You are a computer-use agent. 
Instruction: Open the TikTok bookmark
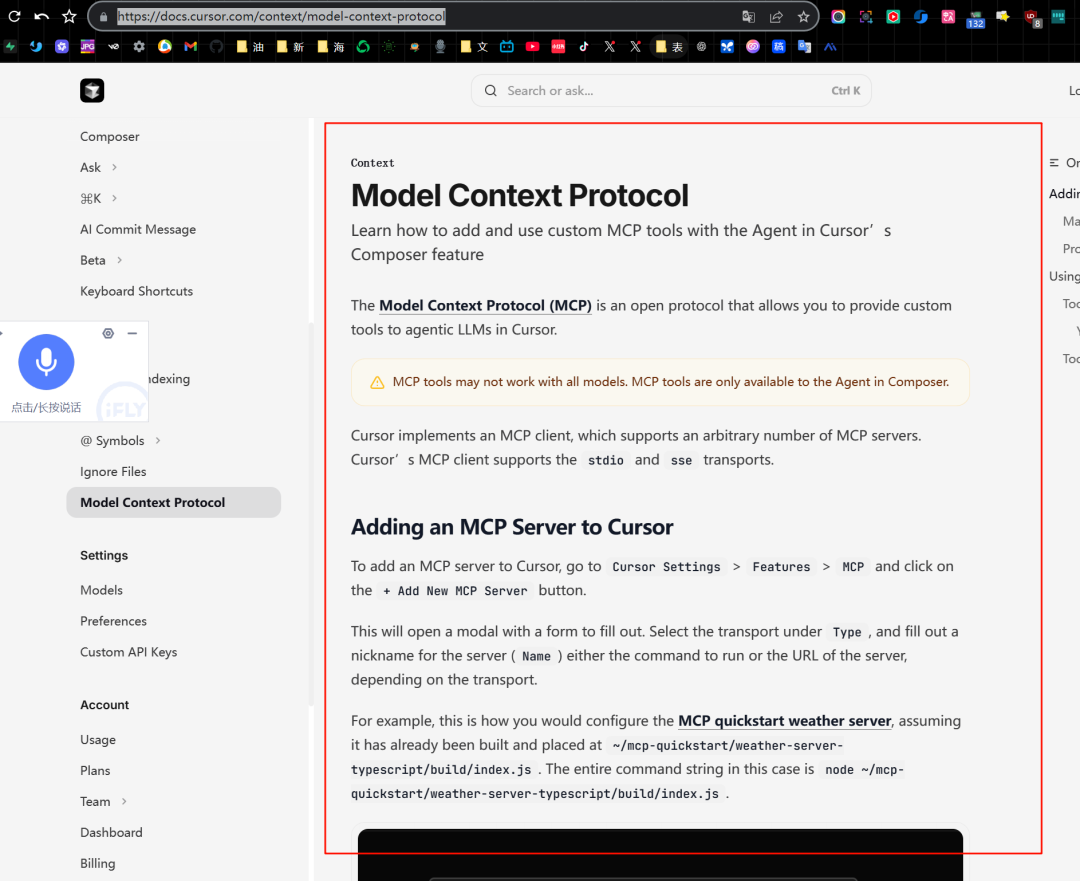(x=584, y=46)
